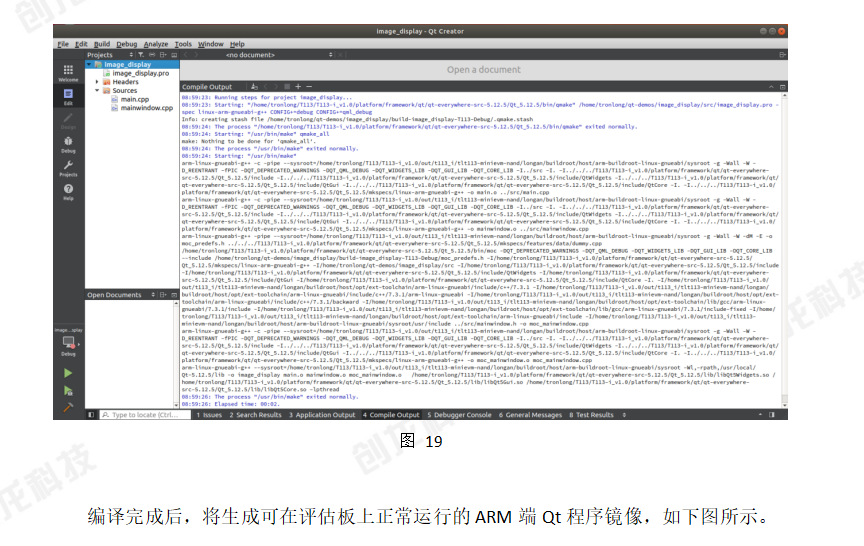Go forward in editor history
864x546 pixels.
pyautogui.click(x=196, y=55)
